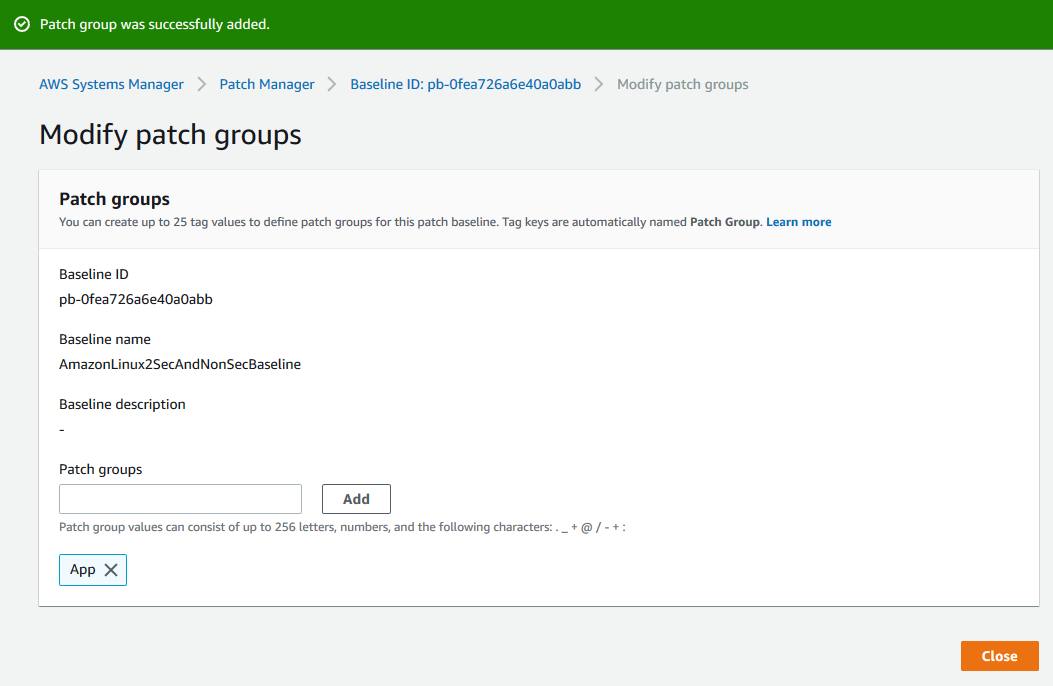Click the Patch groups panel header title
This screenshot has height=686, width=1053.
(114, 199)
